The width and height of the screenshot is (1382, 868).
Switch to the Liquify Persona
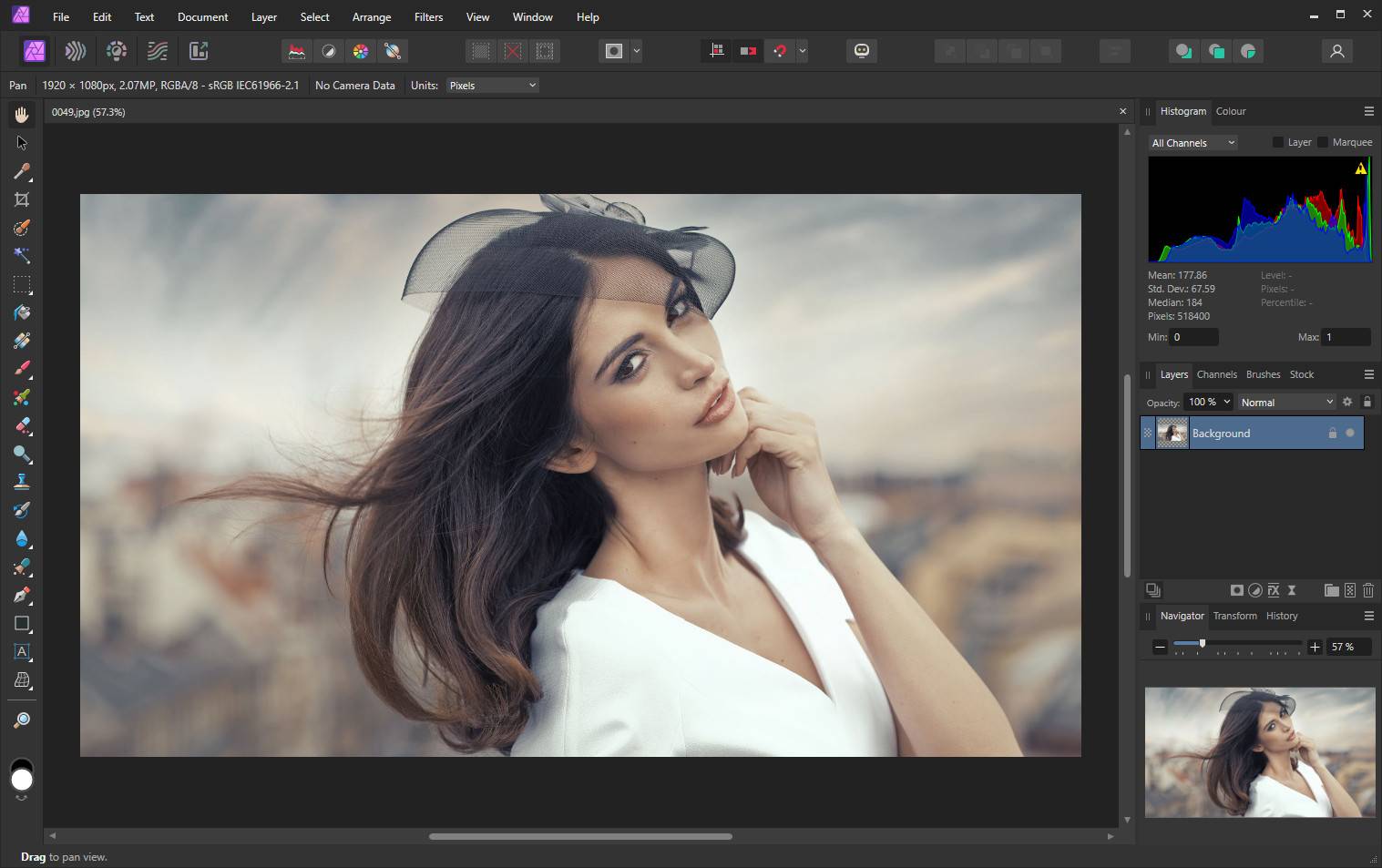[x=76, y=51]
